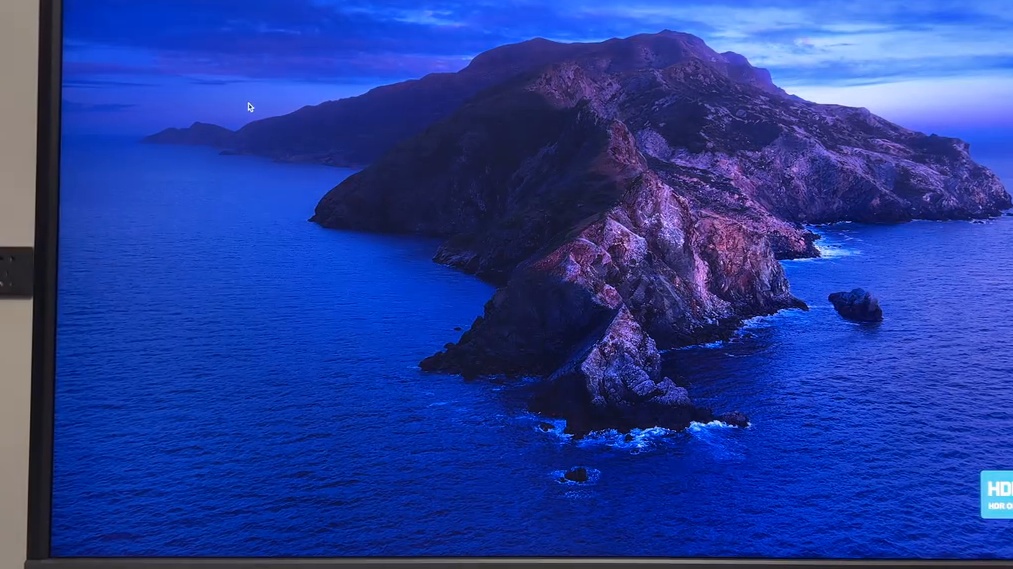Click the tiny rock below the island's southern tip
Screen dimensions: 1013x569
(576, 474)
